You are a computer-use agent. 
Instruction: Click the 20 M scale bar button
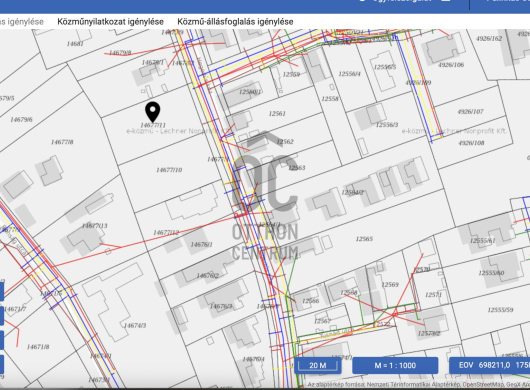point(318,365)
